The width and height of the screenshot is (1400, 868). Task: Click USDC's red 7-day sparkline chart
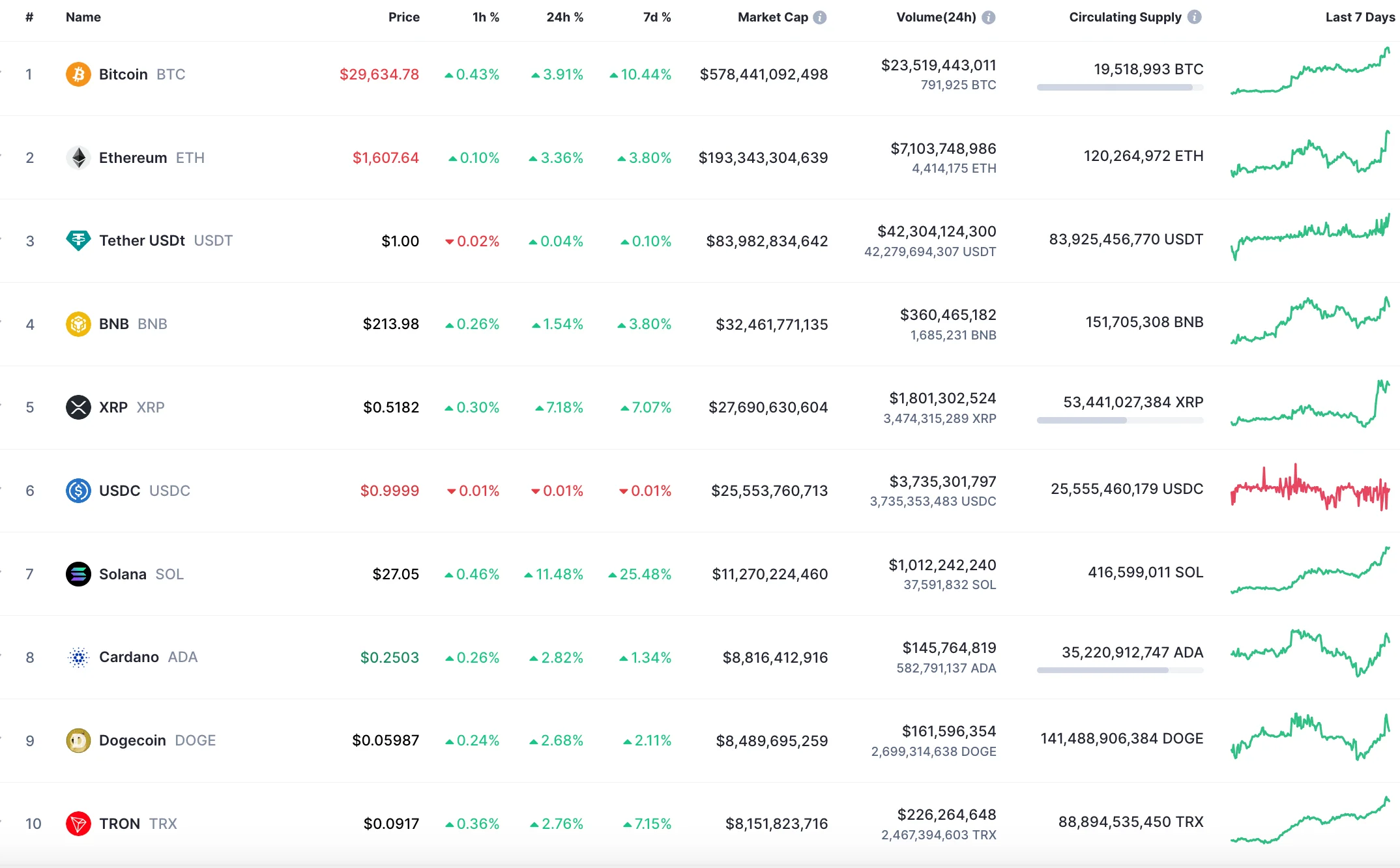[1310, 489]
